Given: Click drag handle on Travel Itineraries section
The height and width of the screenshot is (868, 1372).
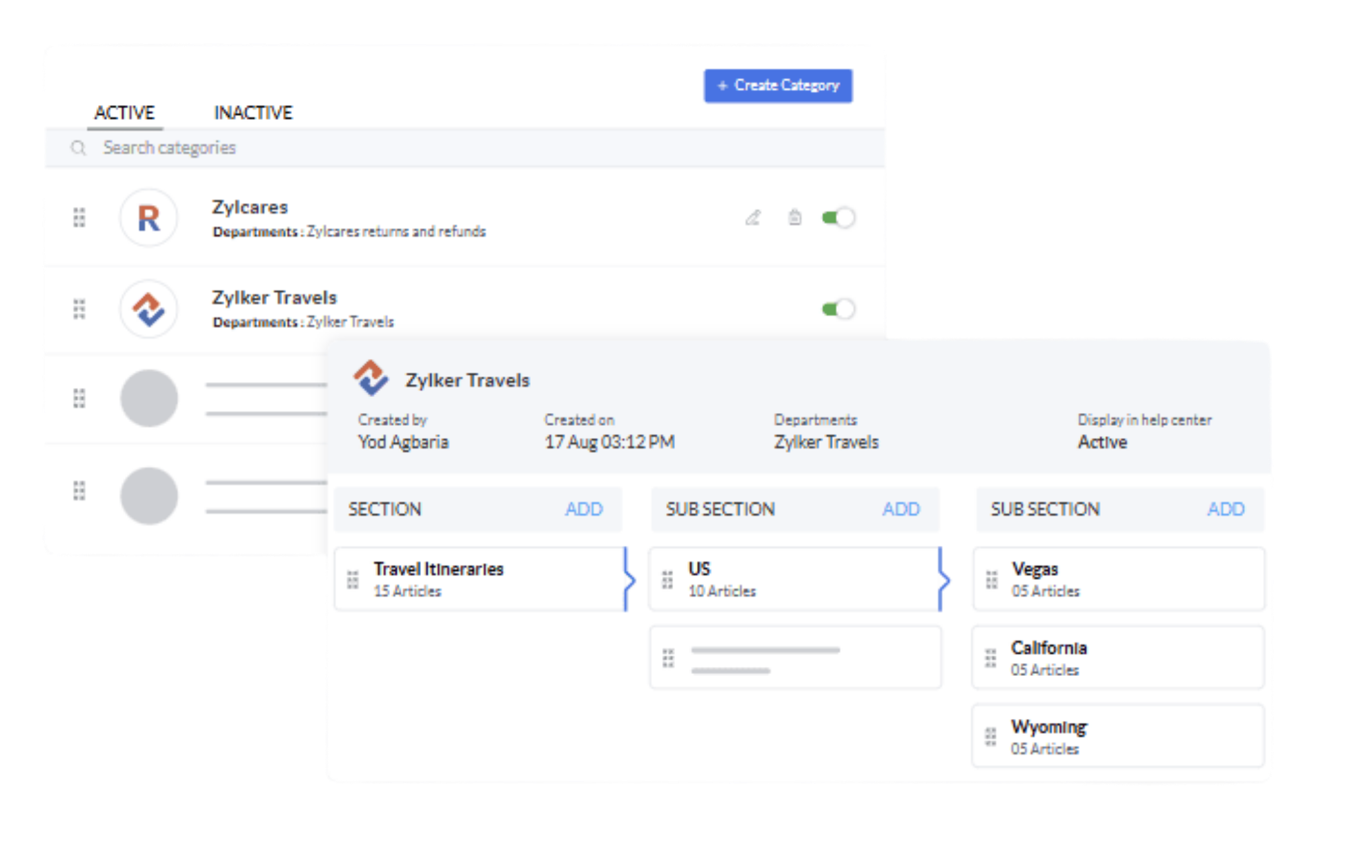Looking at the screenshot, I should coord(353,580).
